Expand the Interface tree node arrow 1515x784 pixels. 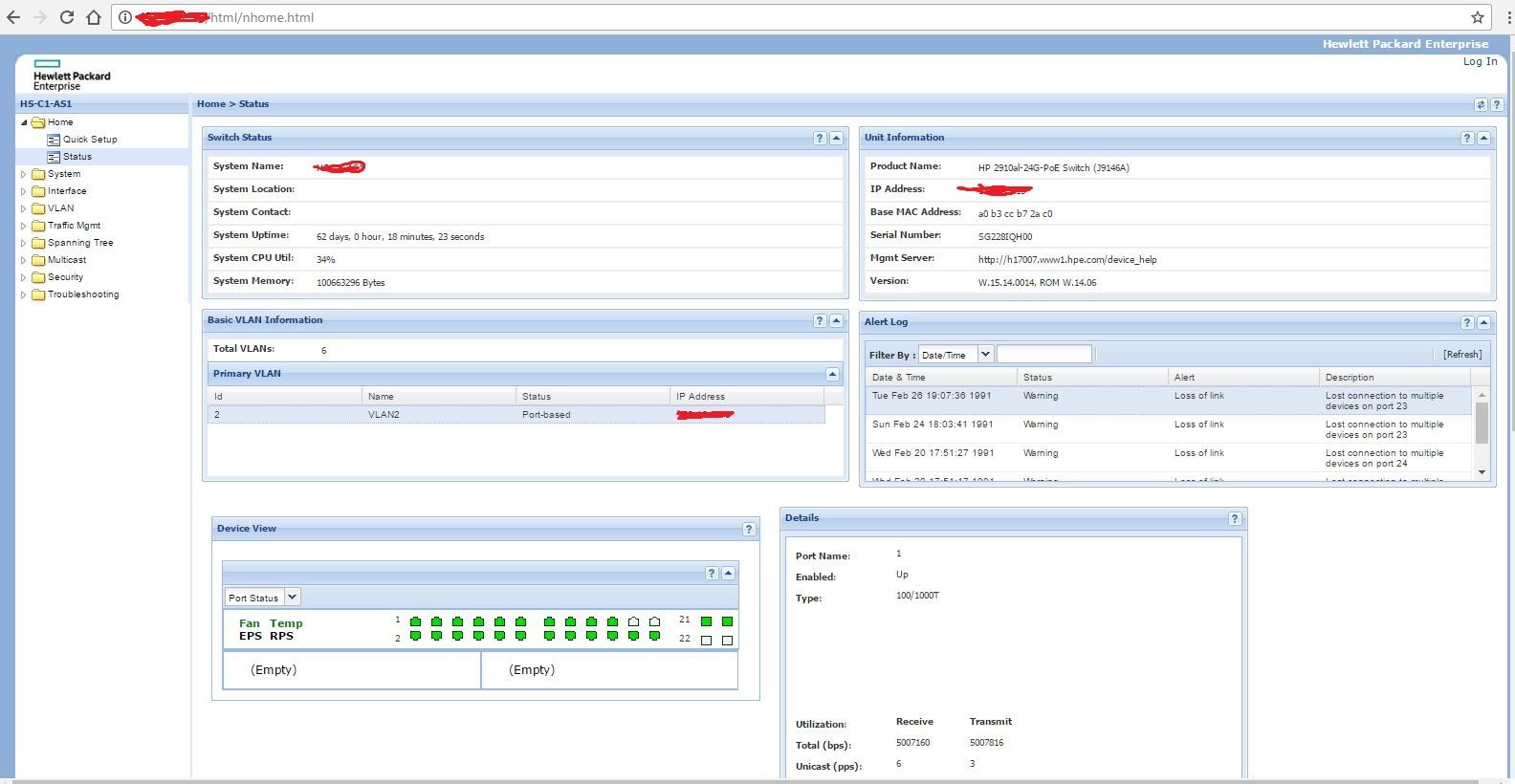tap(24, 191)
